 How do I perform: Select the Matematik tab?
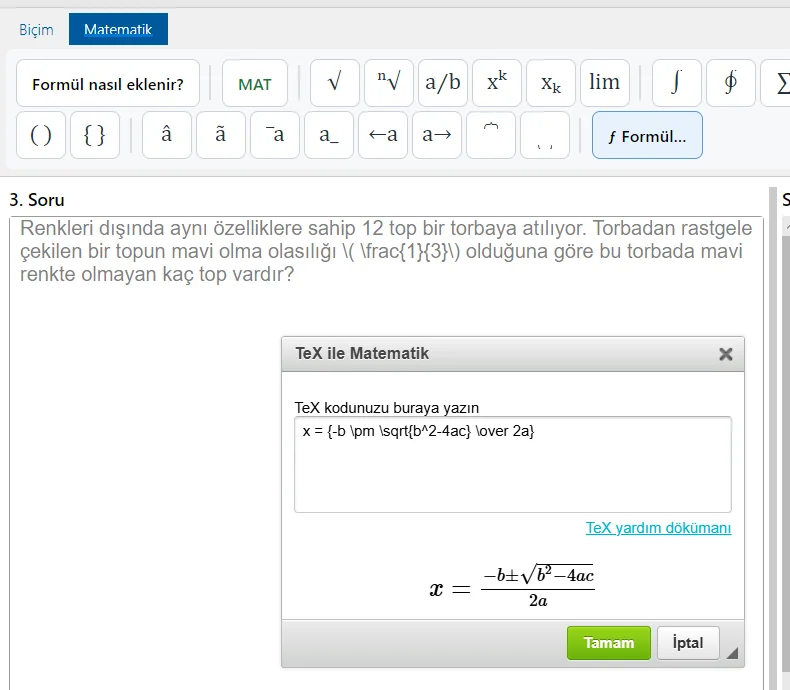click(118, 29)
